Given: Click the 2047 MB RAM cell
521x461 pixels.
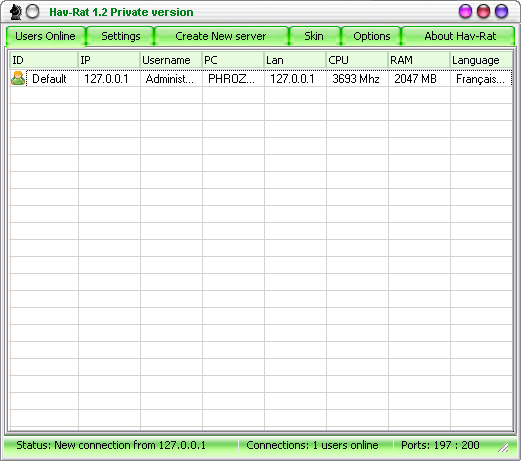Looking at the screenshot, I should point(416,79).
